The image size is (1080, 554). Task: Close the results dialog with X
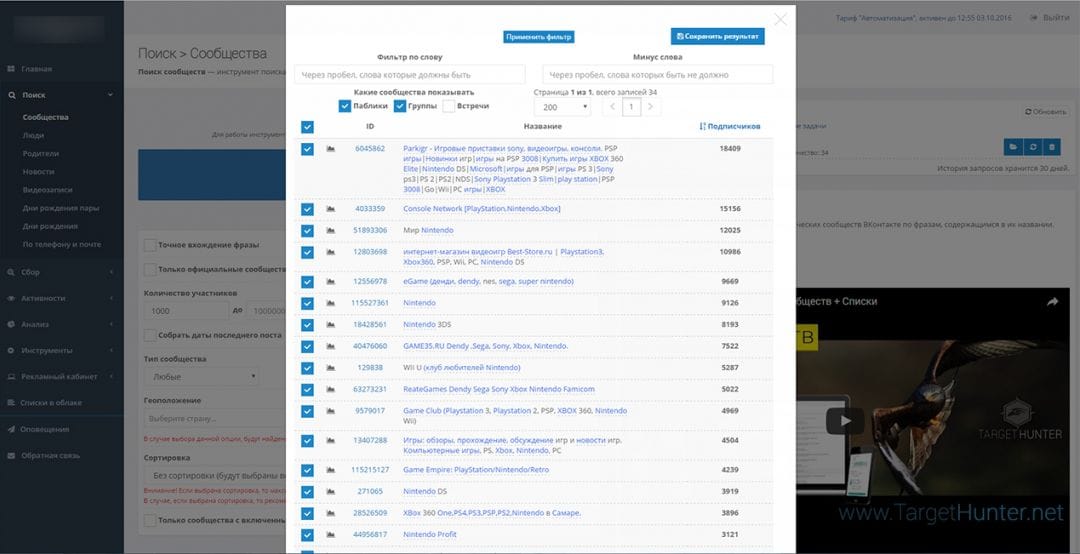point(780,20)
